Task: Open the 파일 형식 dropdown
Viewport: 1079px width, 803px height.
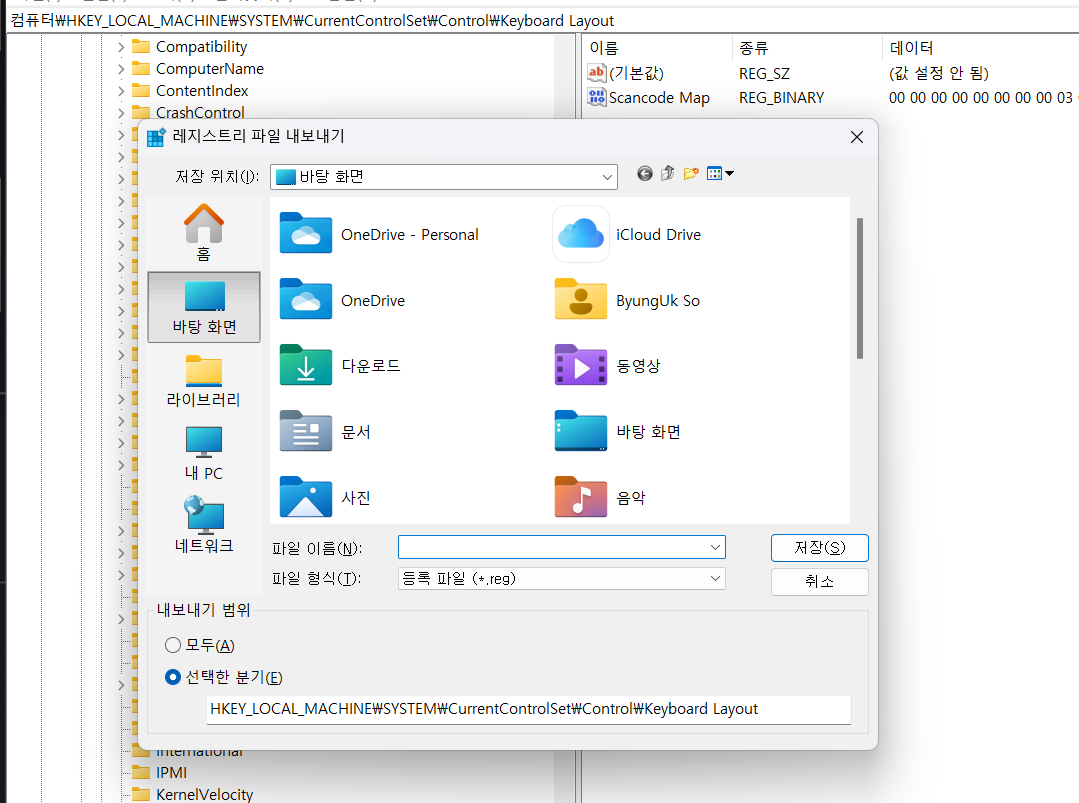Action: pos(561,578)
